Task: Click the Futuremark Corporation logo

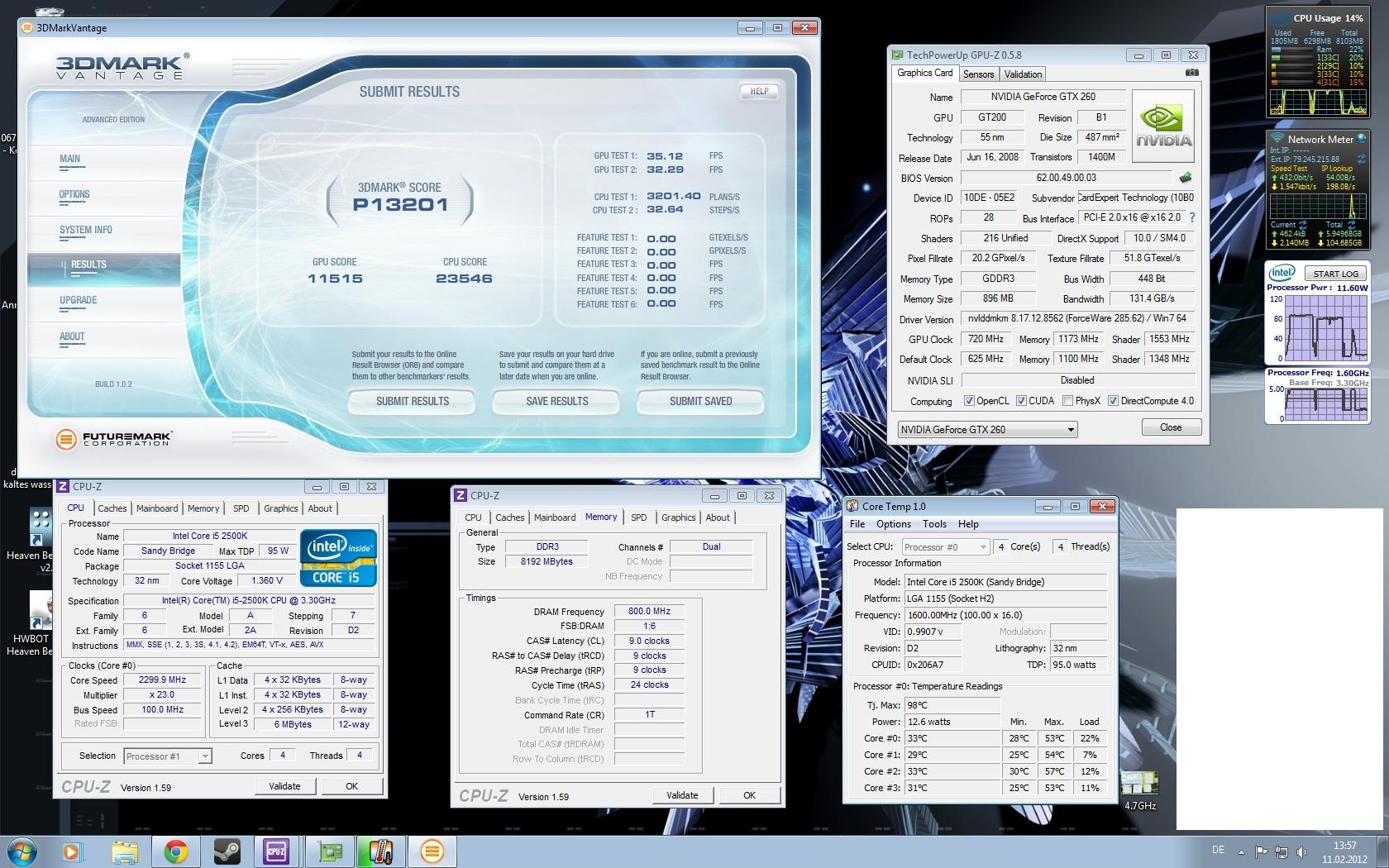Action: [x=114, y=439]
